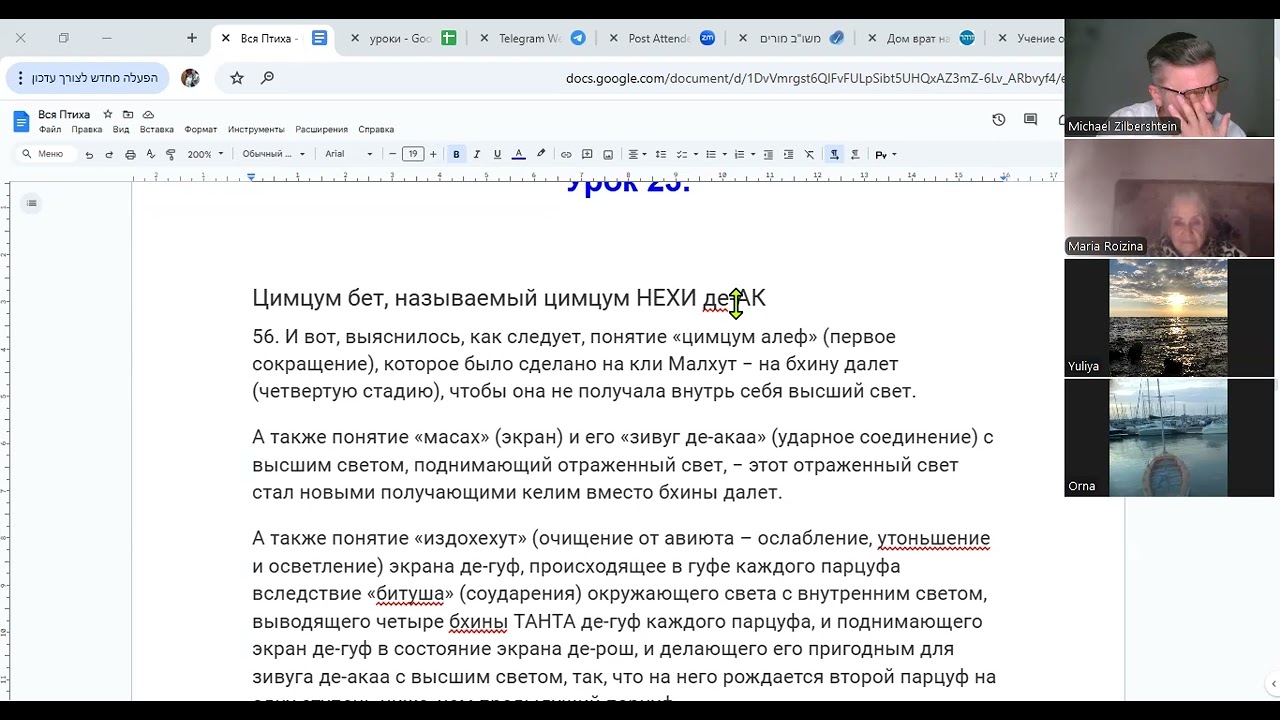Click the zoom magnifier in address bar
The image size is (1280, 720).
click(x=267, y=78)
